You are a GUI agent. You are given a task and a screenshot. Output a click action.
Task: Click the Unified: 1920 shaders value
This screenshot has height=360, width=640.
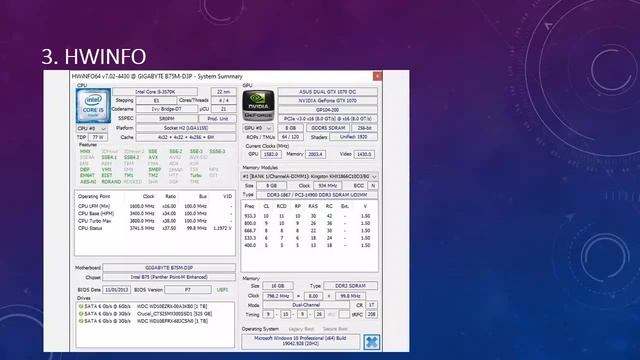pos(353,137)
